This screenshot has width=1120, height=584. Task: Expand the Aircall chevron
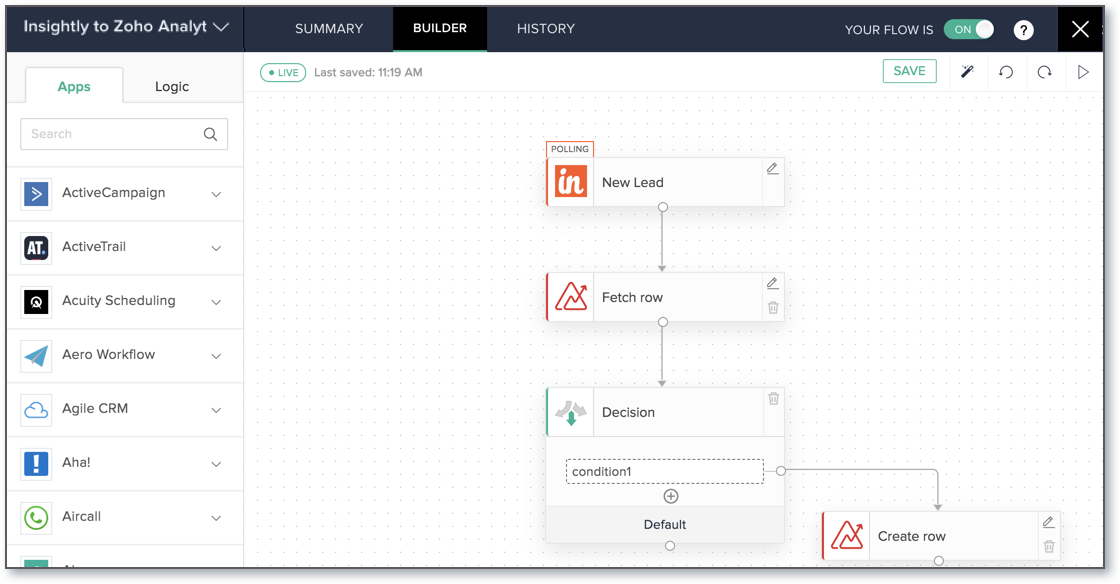click(x=216, y=518)
